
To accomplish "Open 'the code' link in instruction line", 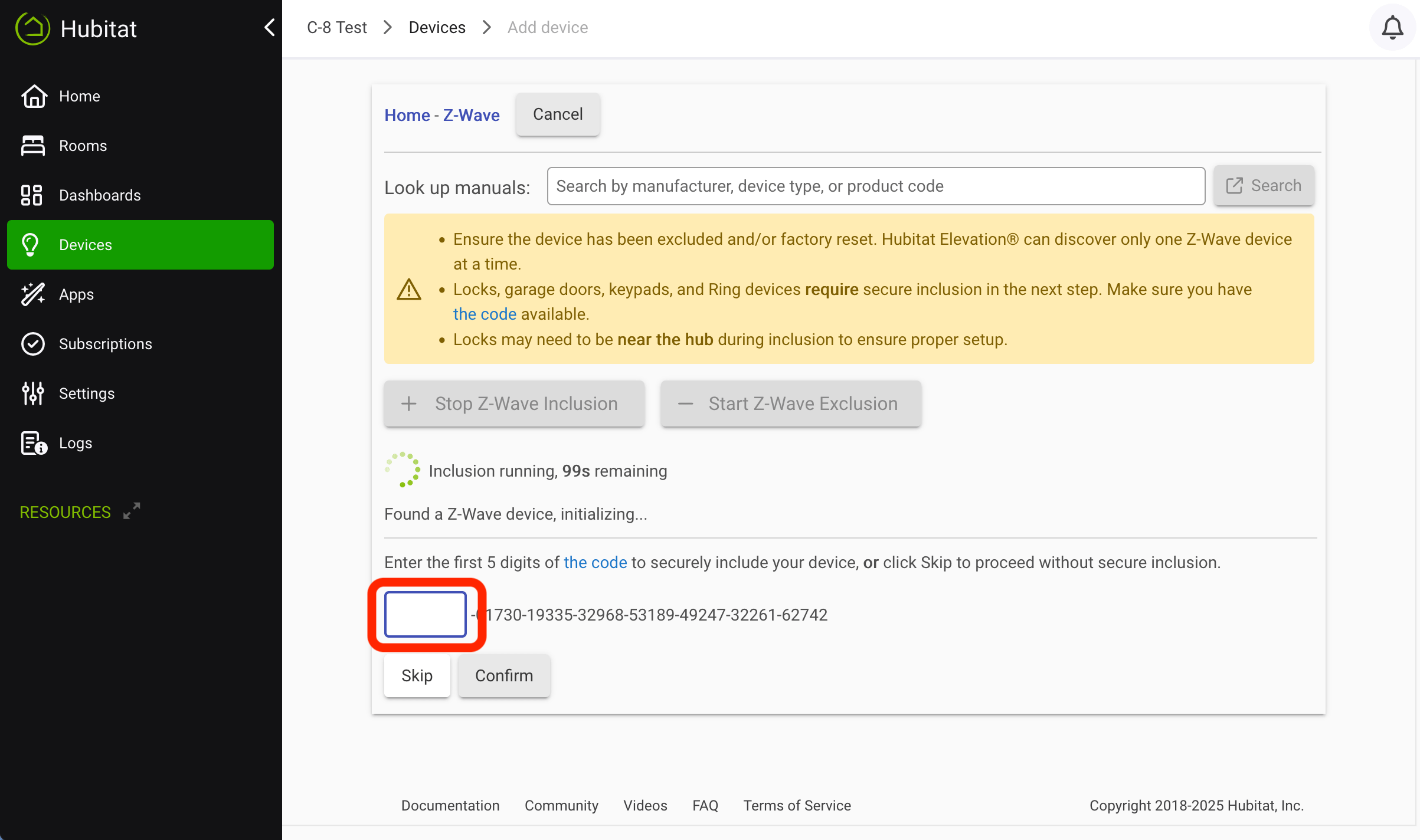I will point(596,562).
